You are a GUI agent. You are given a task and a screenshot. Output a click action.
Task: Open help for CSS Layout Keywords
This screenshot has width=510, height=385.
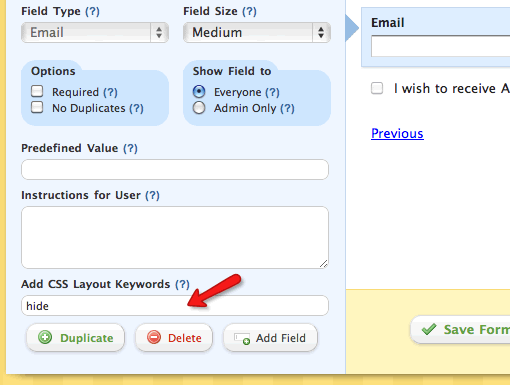click(x=182, y=284)
